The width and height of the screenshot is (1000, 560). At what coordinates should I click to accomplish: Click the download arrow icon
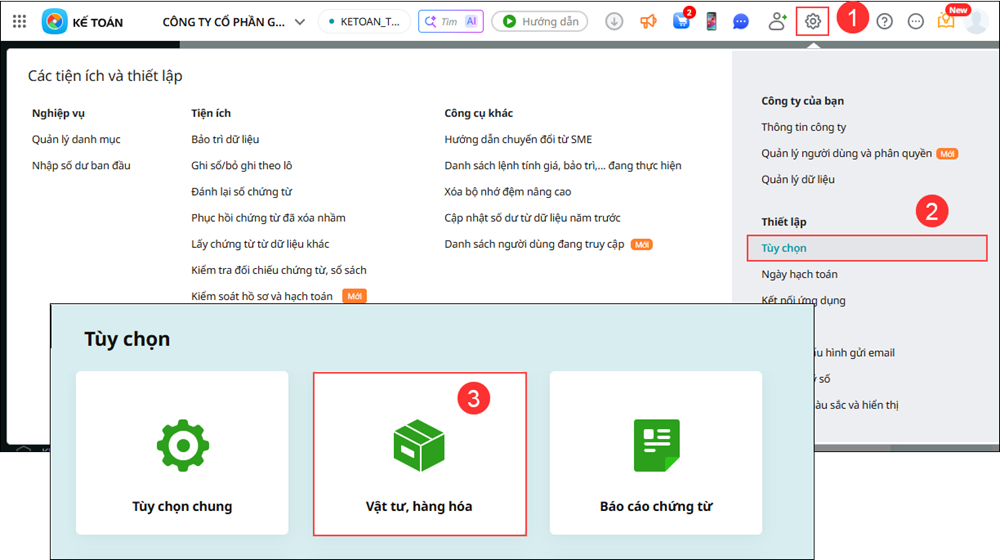click(614, 21)
